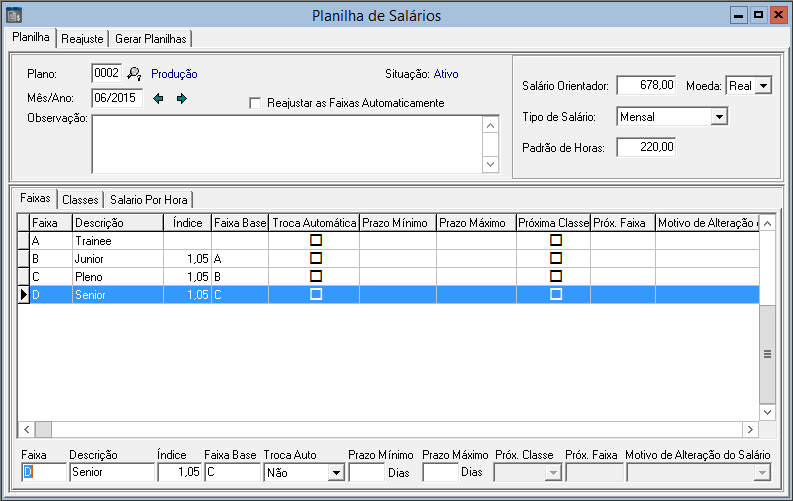This screenshot has height=501, width=793.
Task: Click the row indicator arrow for Senior
Action: click(x=24, y=294)
